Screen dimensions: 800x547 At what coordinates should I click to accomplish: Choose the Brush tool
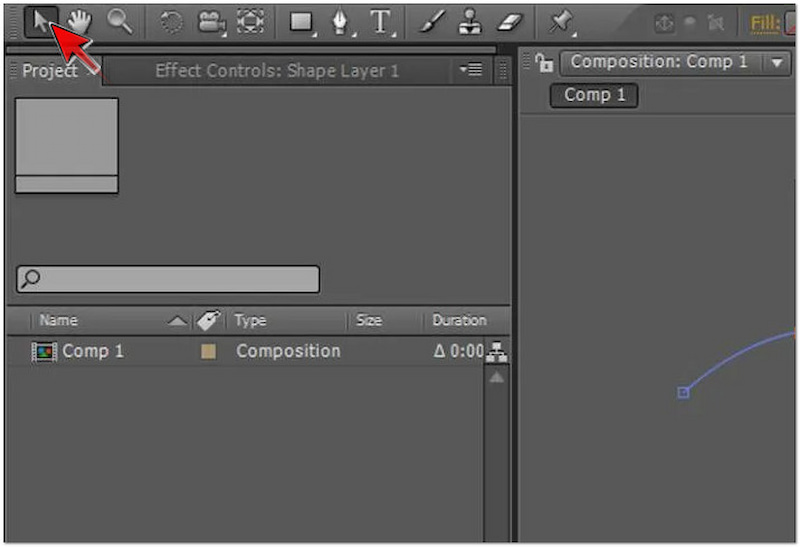[432, 22]
